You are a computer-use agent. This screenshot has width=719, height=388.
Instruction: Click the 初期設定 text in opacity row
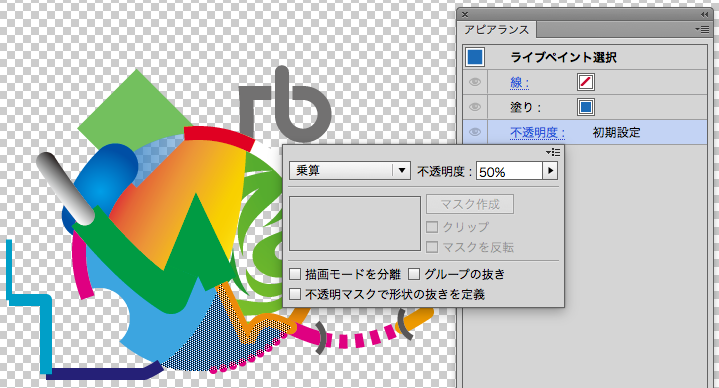(x=616, y=133)
